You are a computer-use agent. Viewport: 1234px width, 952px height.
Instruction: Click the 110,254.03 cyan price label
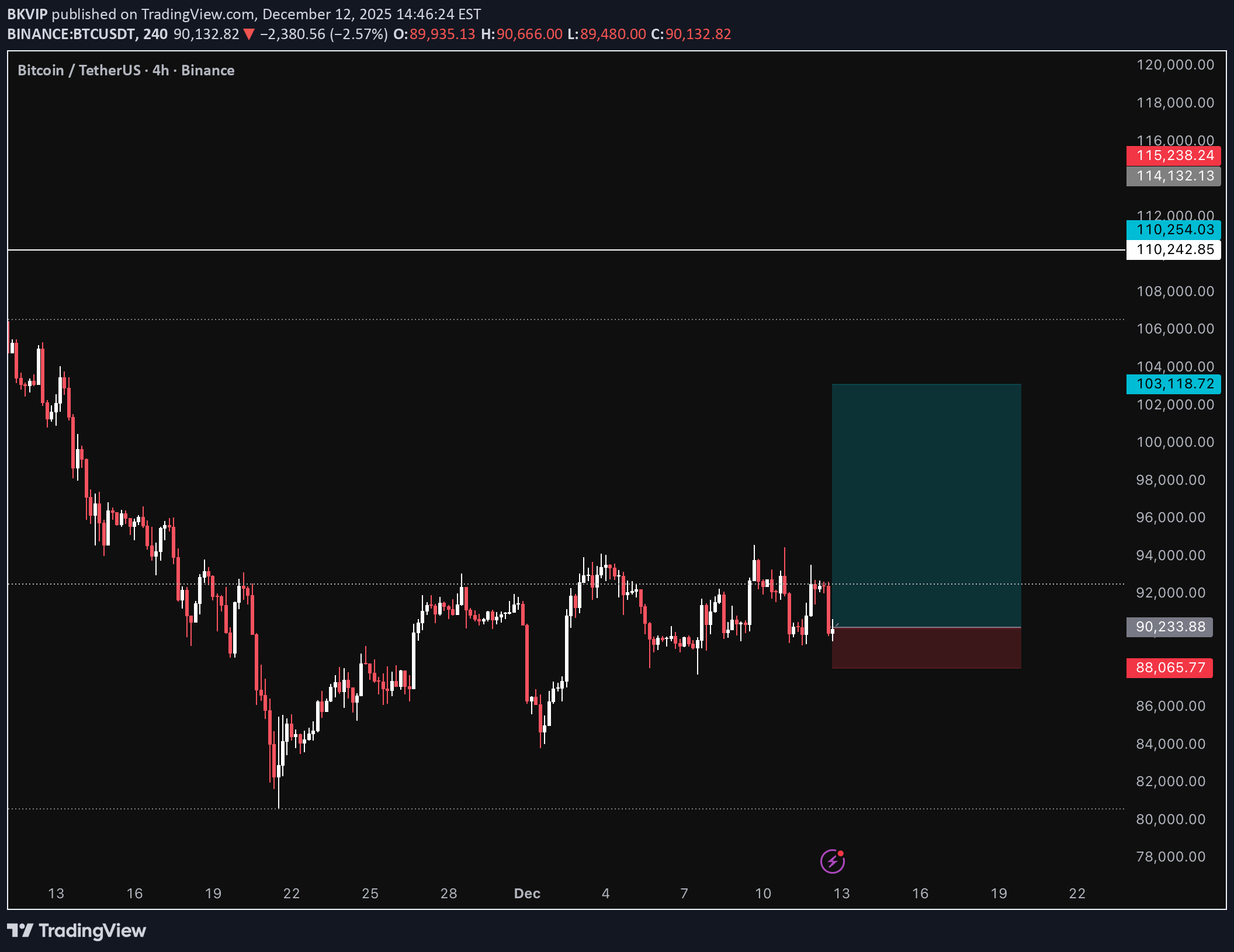[1173, 230]
